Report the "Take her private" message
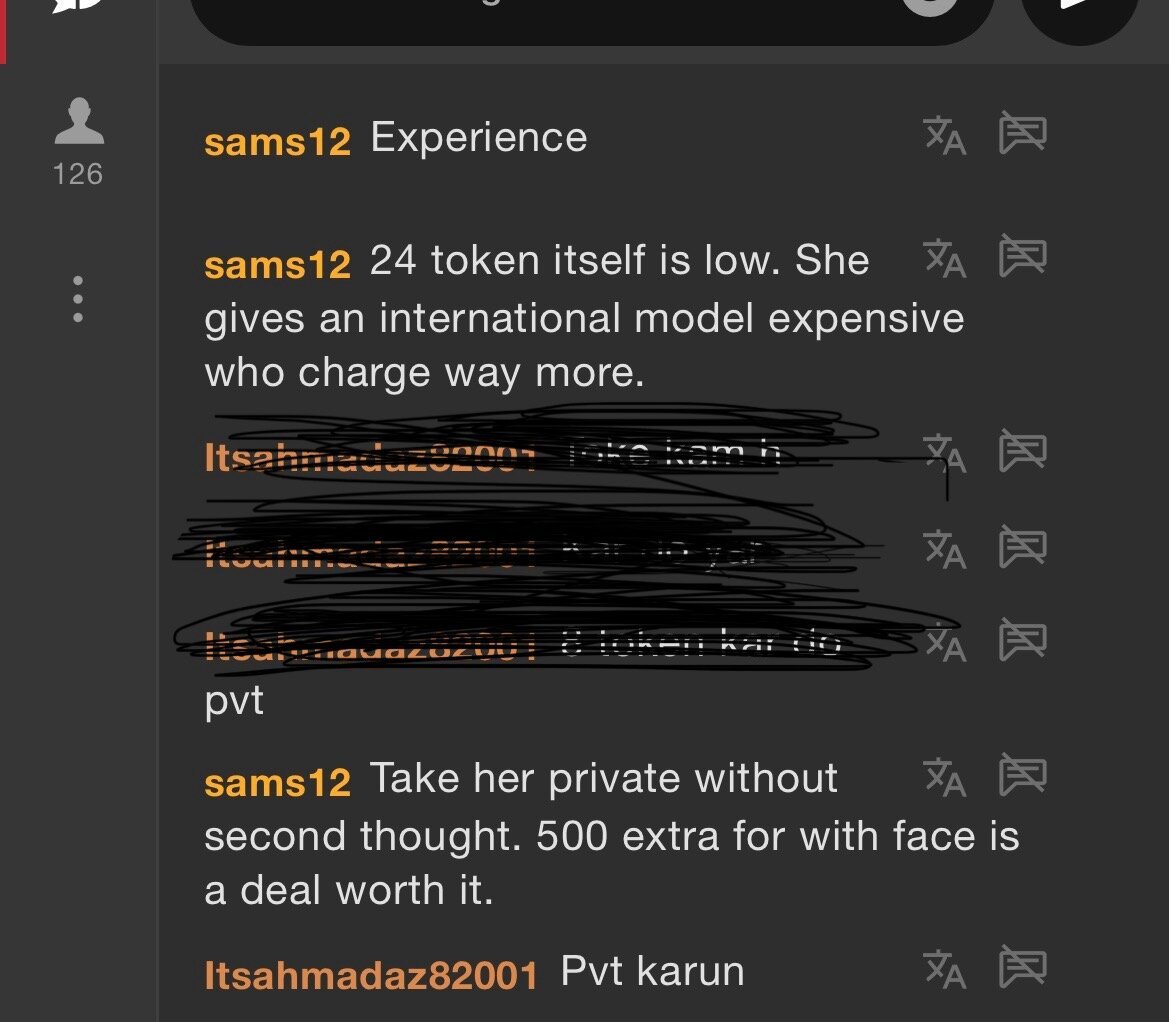The height and width of the screenshot is (1022, 1169). [1023, 775]
